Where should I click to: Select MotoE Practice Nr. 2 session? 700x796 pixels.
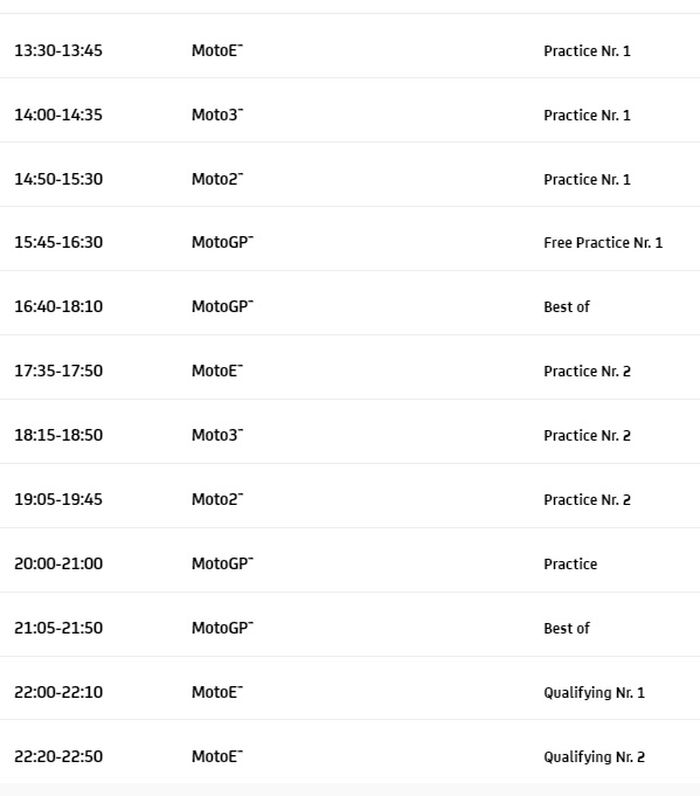(587, 372)
